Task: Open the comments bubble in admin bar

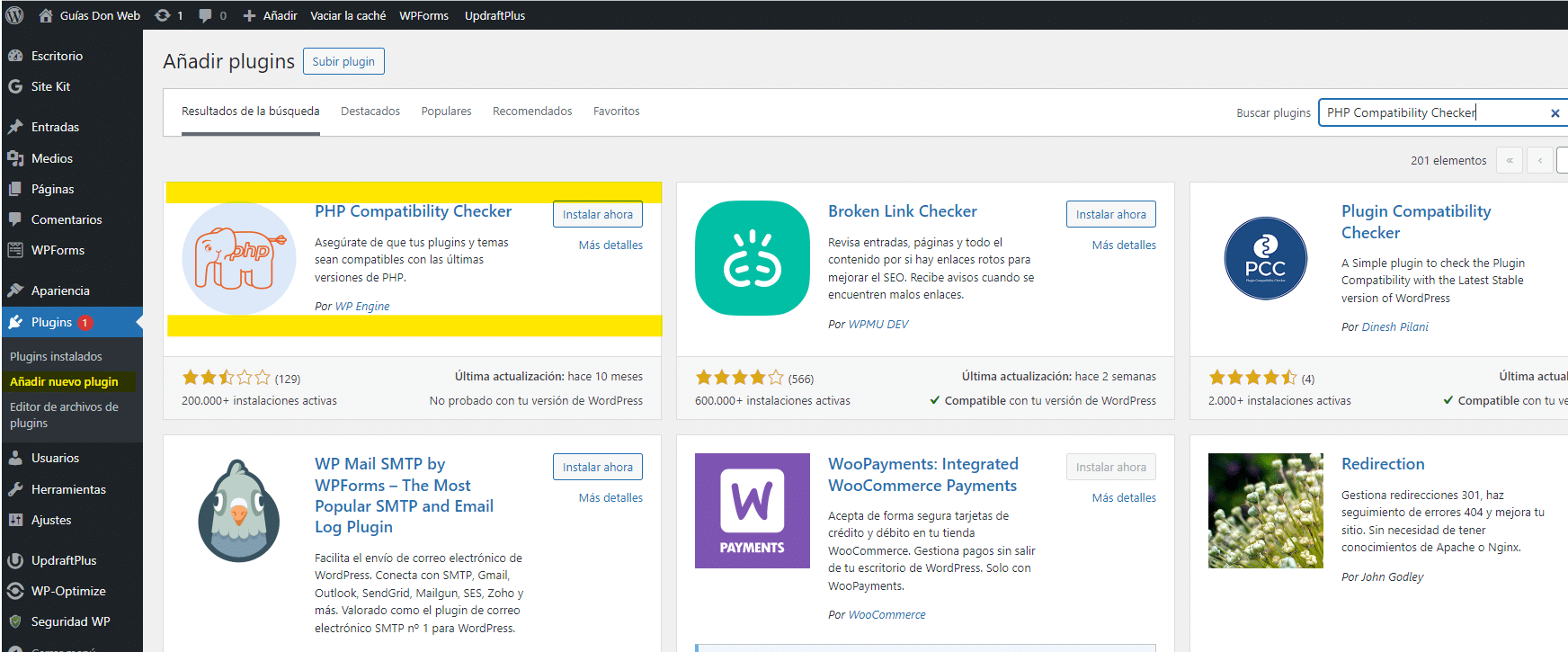Action: (211, 15)
